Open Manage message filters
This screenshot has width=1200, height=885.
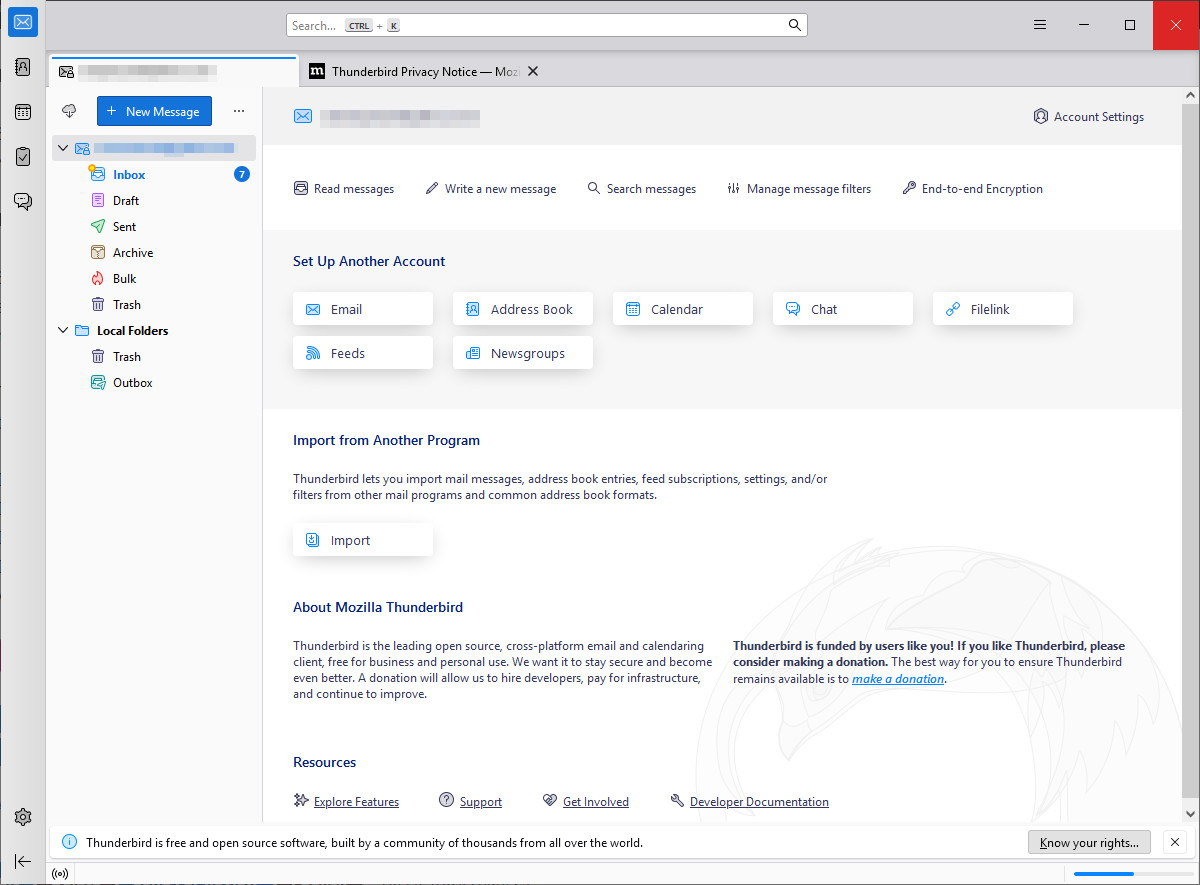point(799,188)
